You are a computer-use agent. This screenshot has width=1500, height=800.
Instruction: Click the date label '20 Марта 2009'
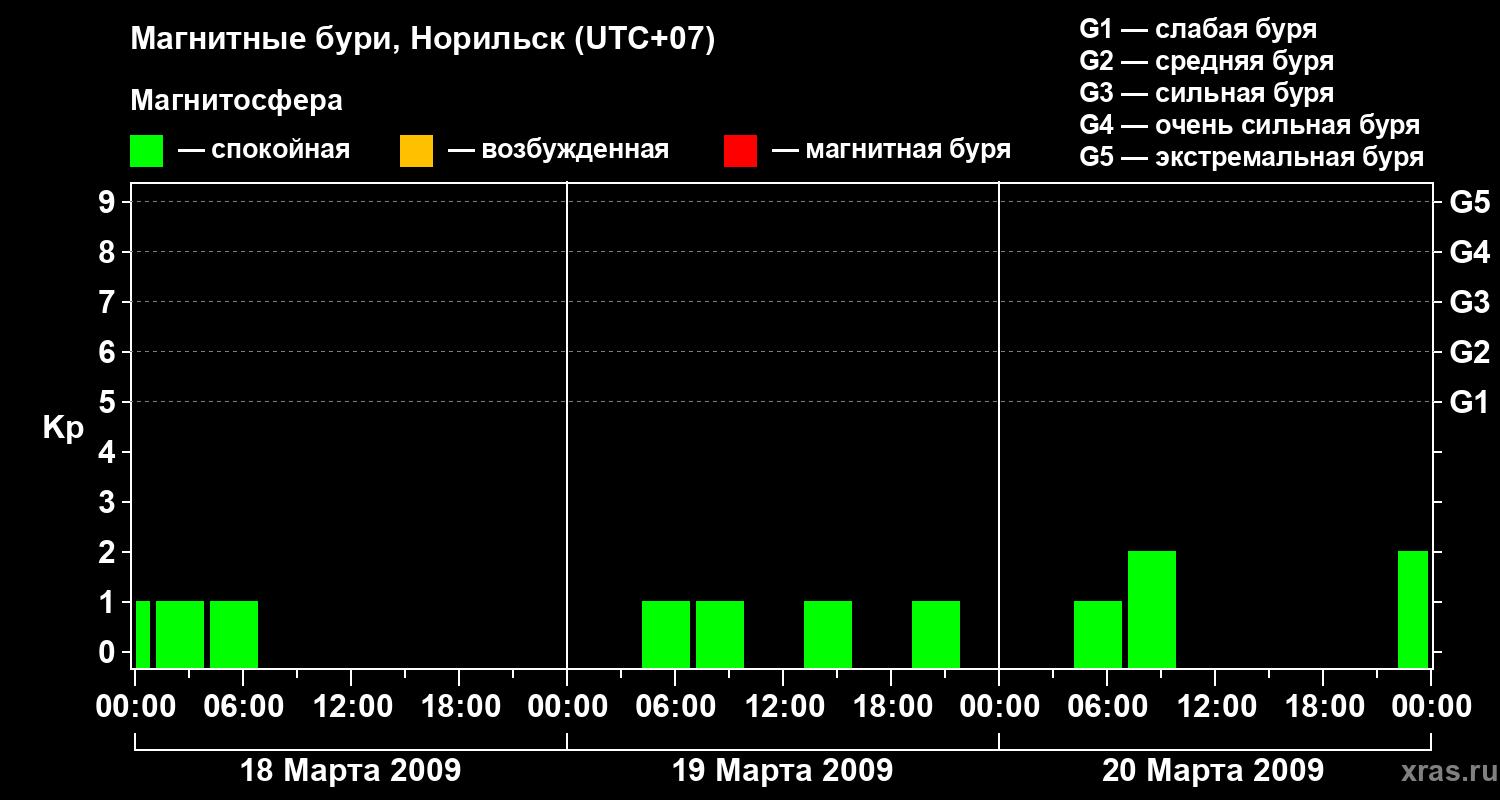(1213, 771)
